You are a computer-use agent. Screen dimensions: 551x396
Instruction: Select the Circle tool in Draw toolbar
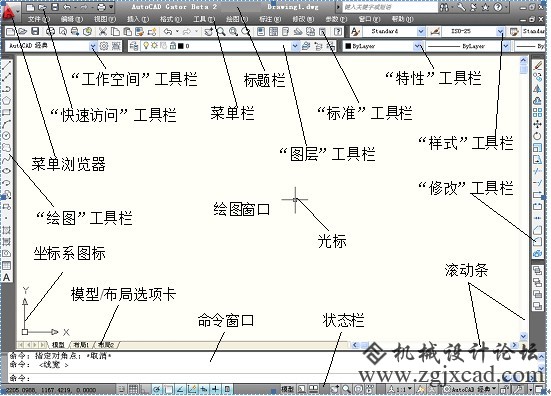click(6, 136)
